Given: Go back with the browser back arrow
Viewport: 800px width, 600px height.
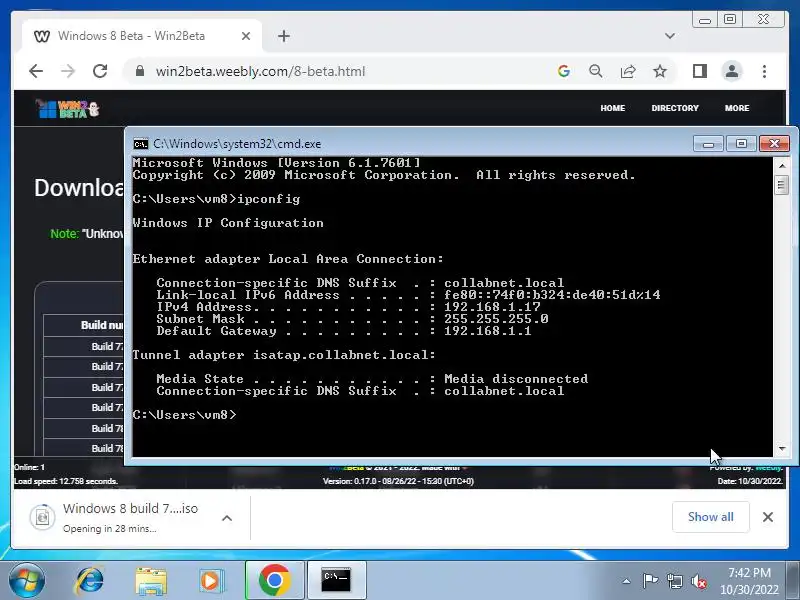Looking at the screenshot, I should click(36, 71).
